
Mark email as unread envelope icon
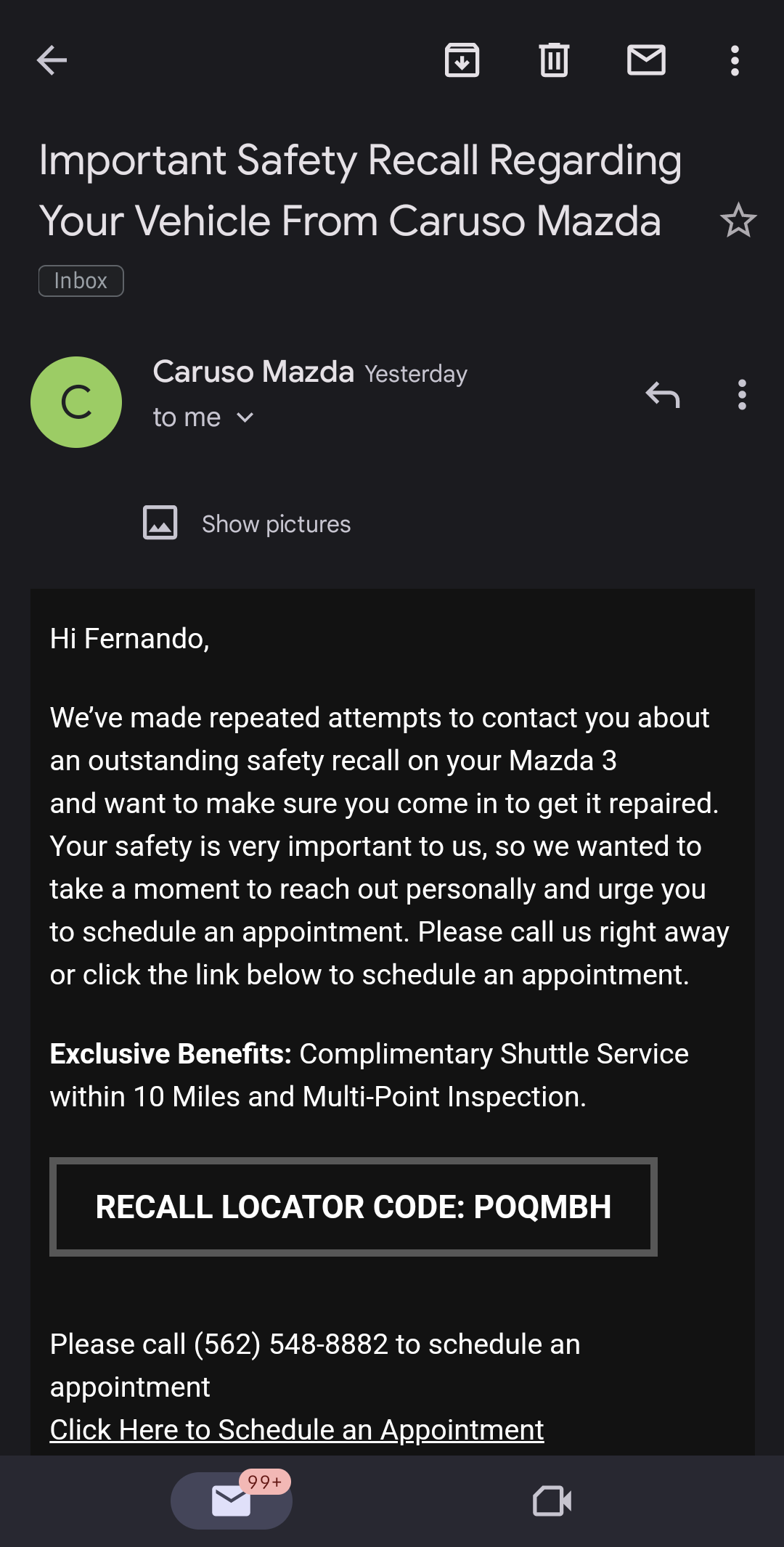click(646, 60)
